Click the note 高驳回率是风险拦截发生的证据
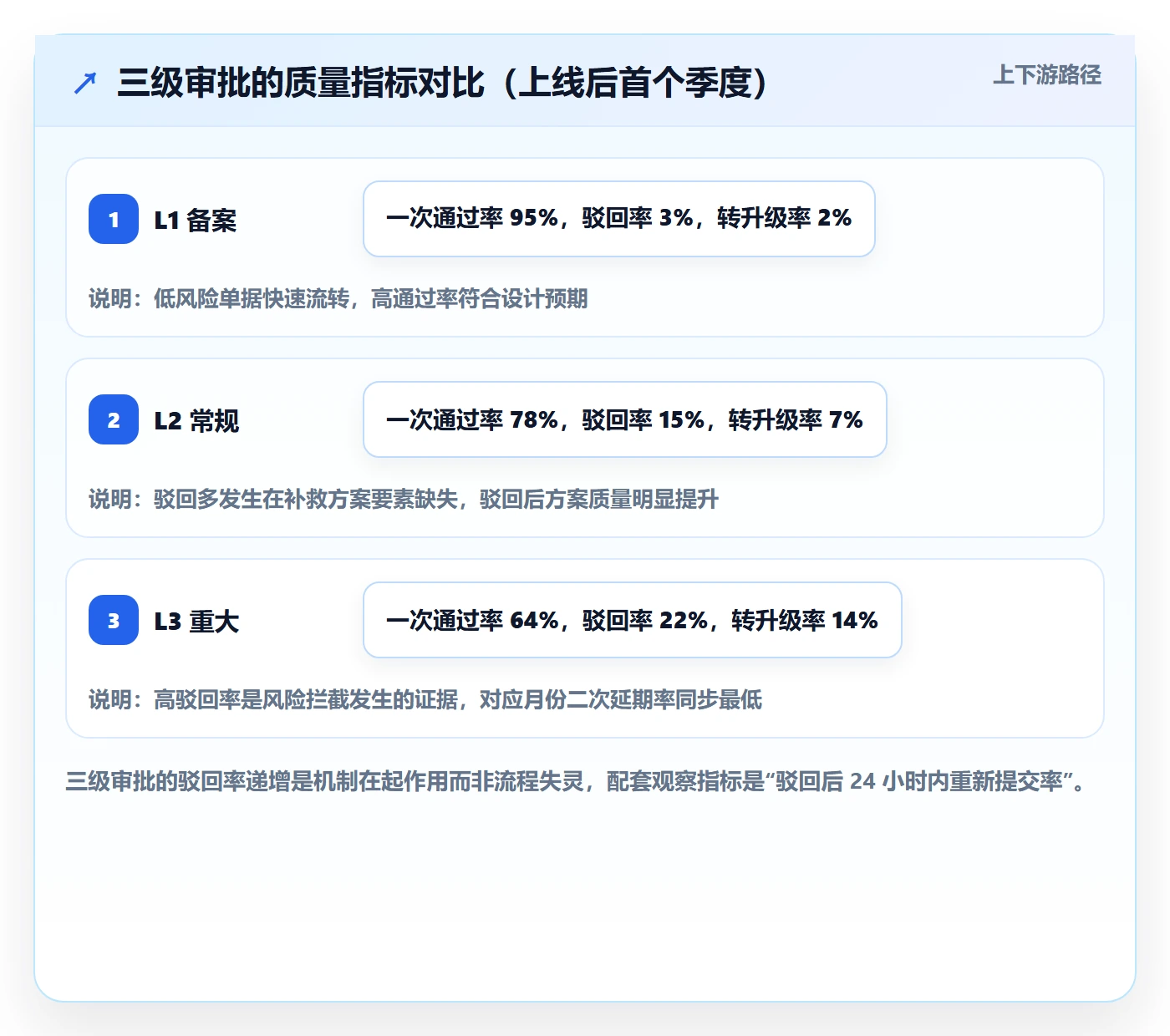This screenshot has width=1170, height=1036. point(425,699)
